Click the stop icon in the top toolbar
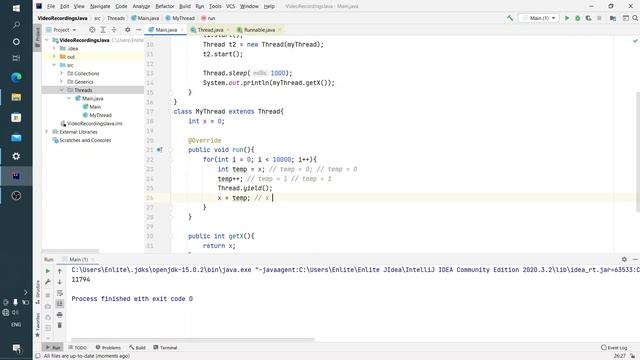This screenshot has width=640, height=360. tap(599, 18)
